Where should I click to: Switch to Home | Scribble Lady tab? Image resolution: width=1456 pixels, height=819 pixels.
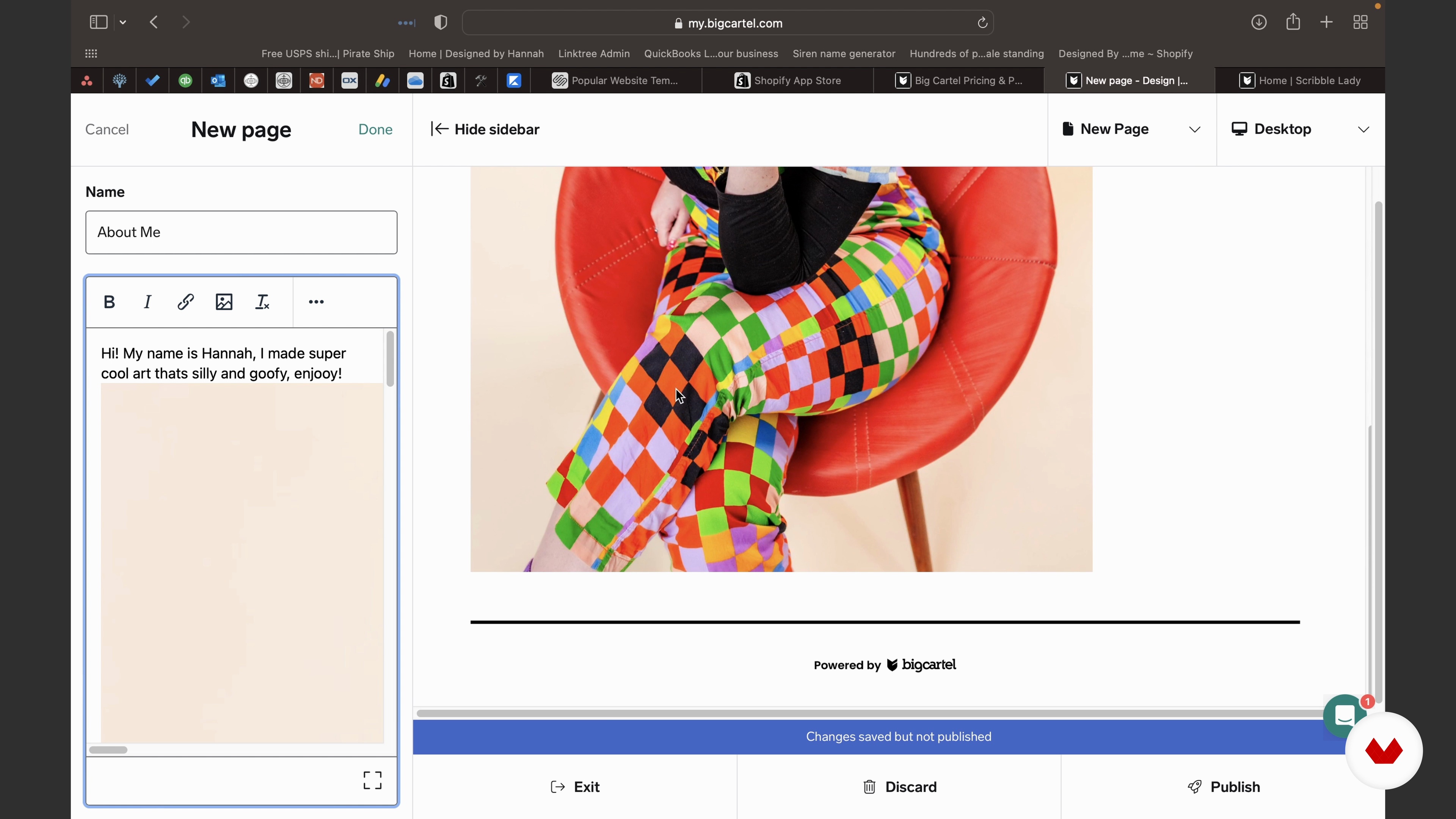click(1300, 81)
